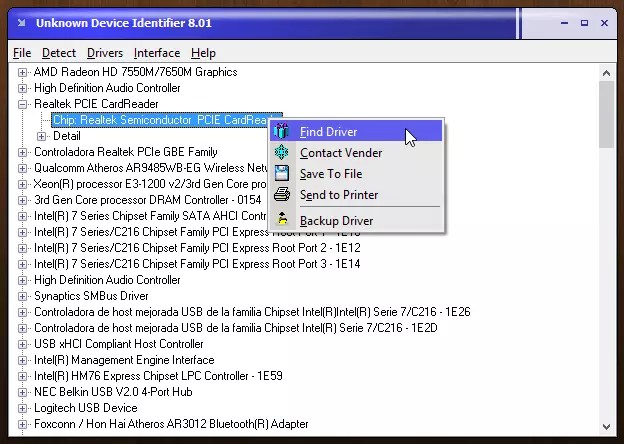Expand Intel HM76 Express Chipset LPC node
Viewport: 624px width, 444px height.
click(22, 376)
